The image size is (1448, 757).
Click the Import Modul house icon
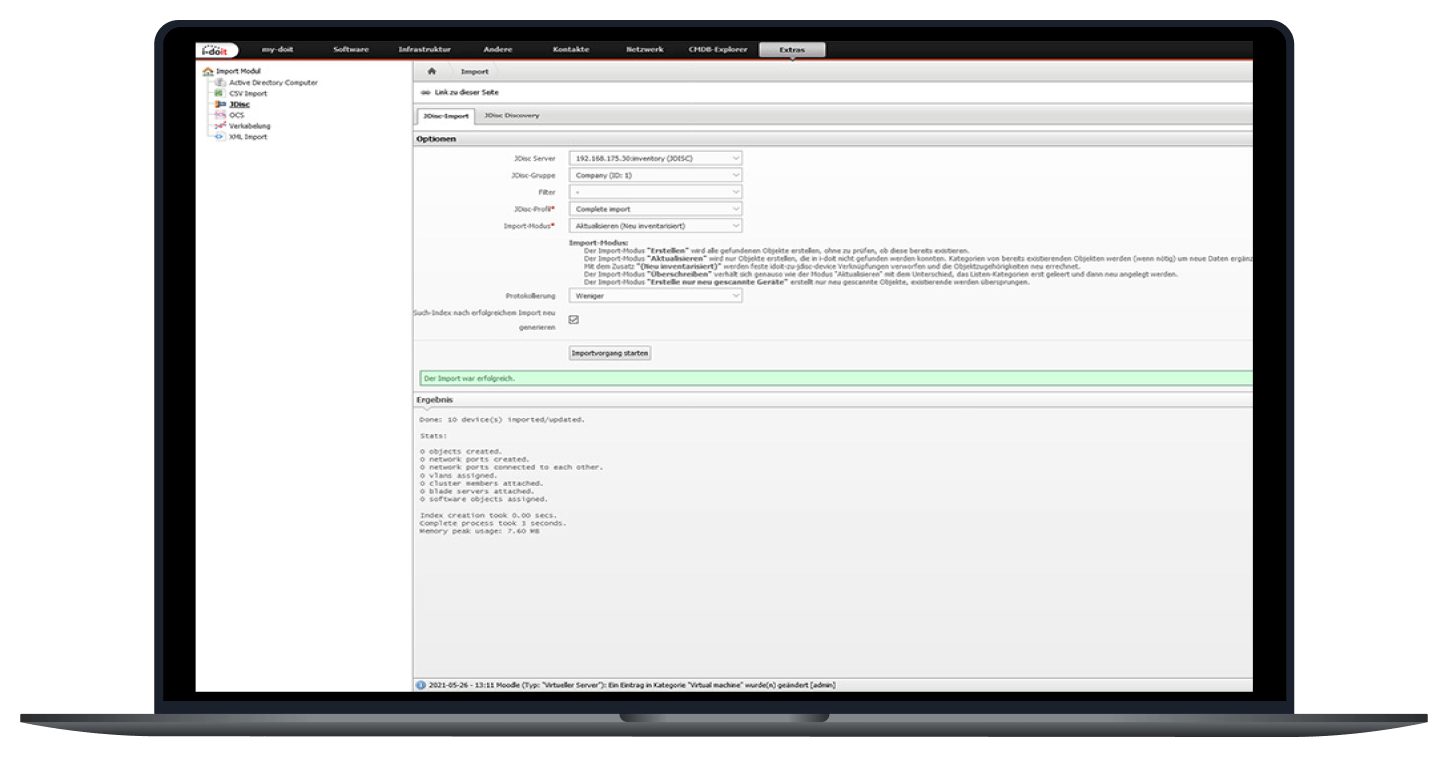point(207,72)
